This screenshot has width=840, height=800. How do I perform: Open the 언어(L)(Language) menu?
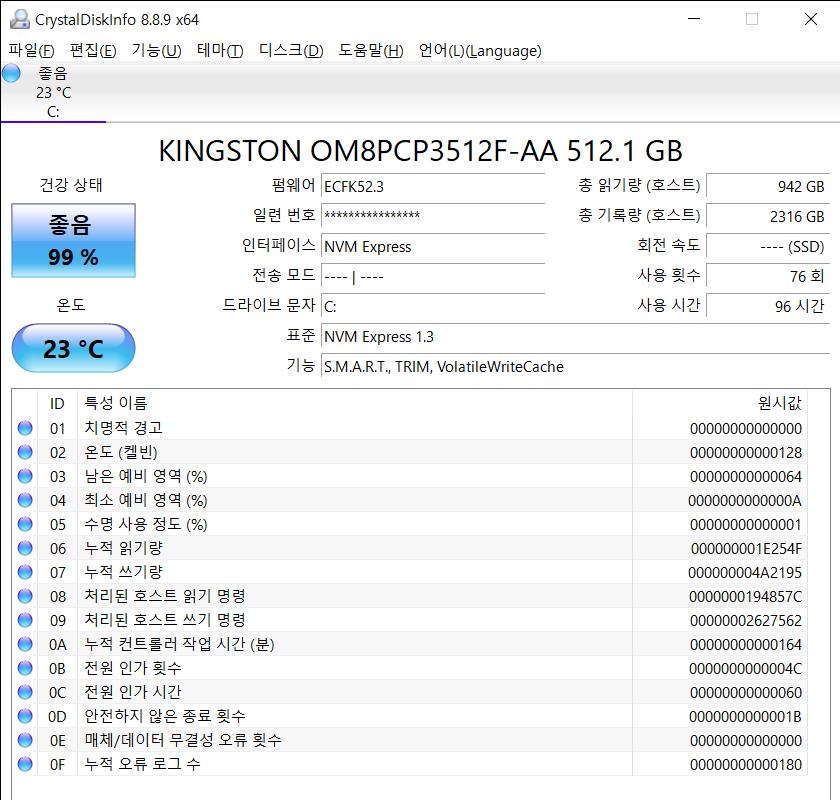480,51
